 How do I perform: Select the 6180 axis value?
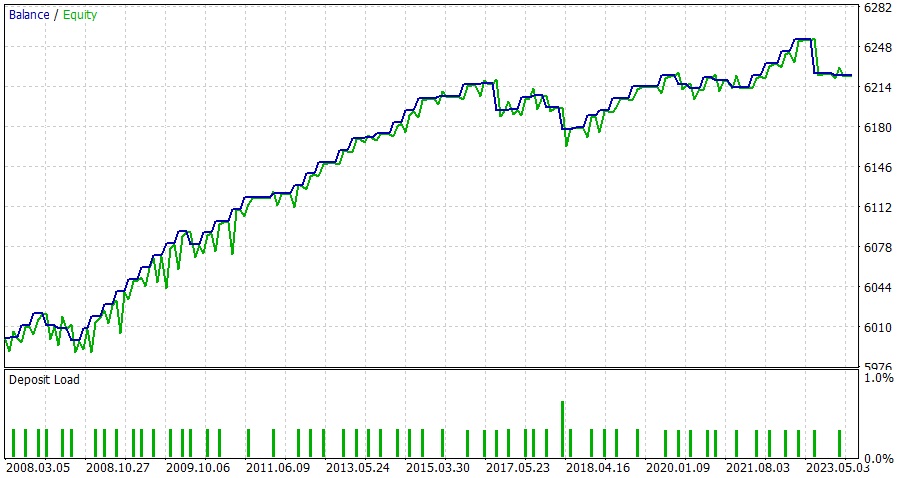[877, 128]
